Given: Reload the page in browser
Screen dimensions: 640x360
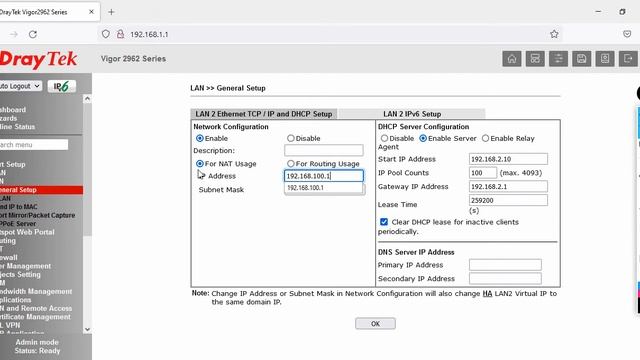Looking at the screenshot, I should pyautogui.click(x=33, y=34).
